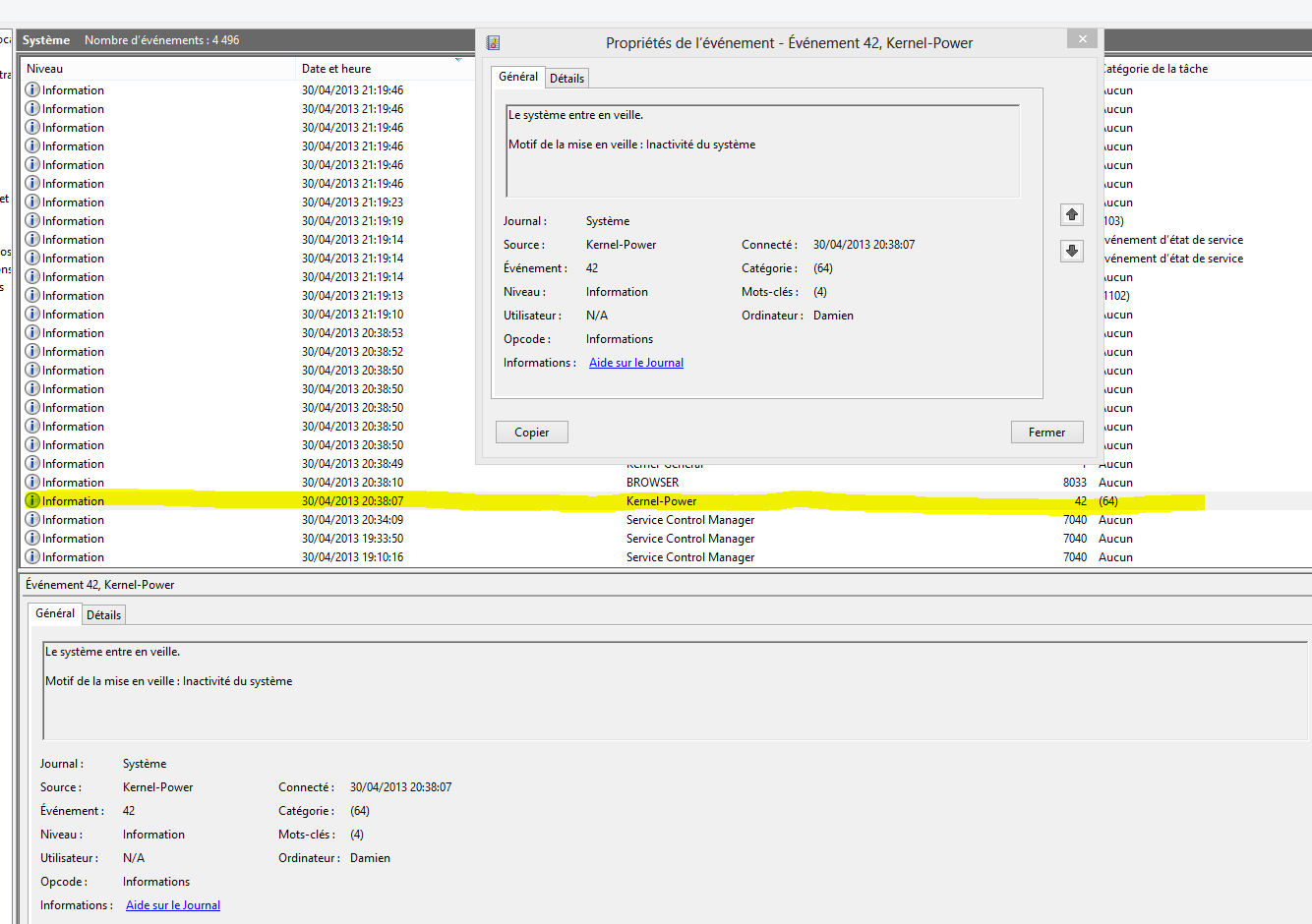Screen dimensions: 1312x924
Task: Open Aide sur le Journal link in dialog
Action: pyautogui.click(x=635, y=363)
